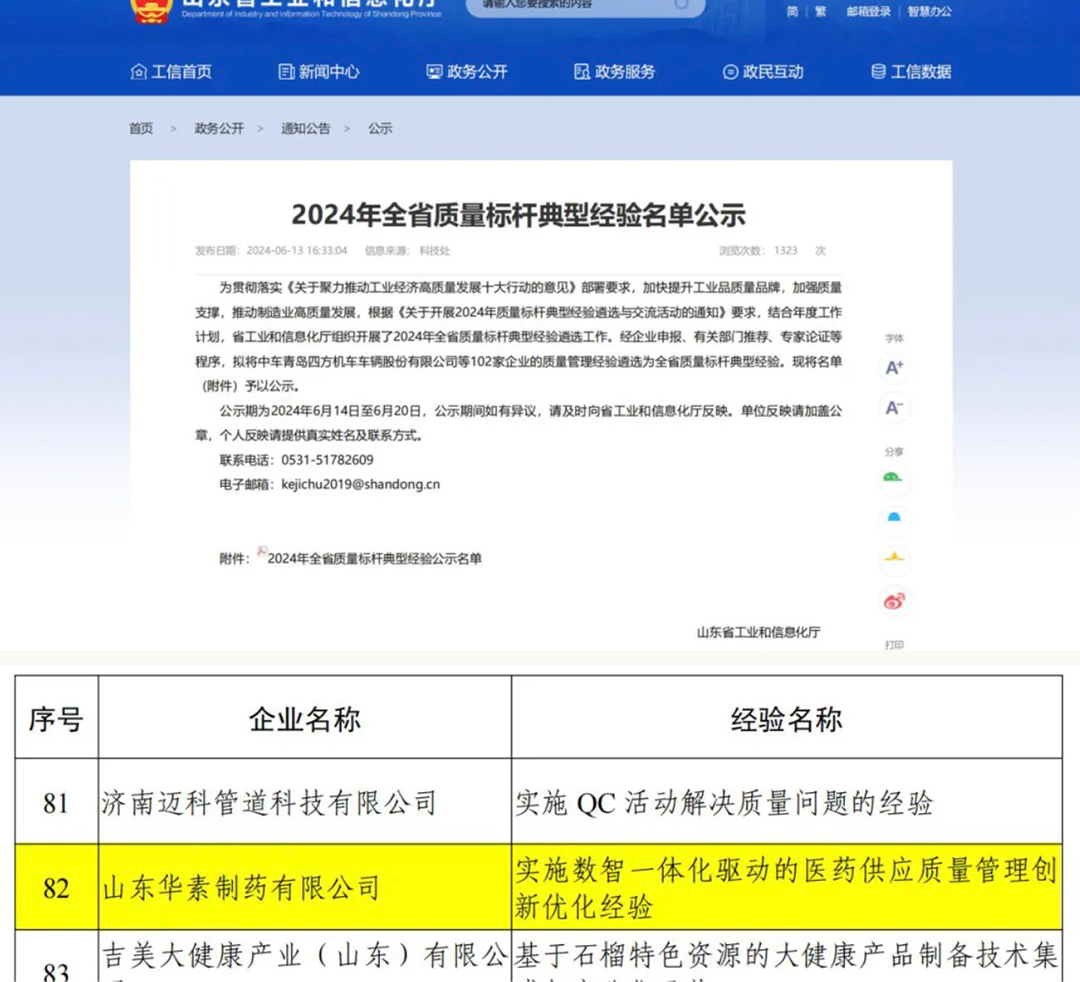Share via yellow Qzone star icon
Screen dimensions: 1080x982
click(x=894, y=558)
